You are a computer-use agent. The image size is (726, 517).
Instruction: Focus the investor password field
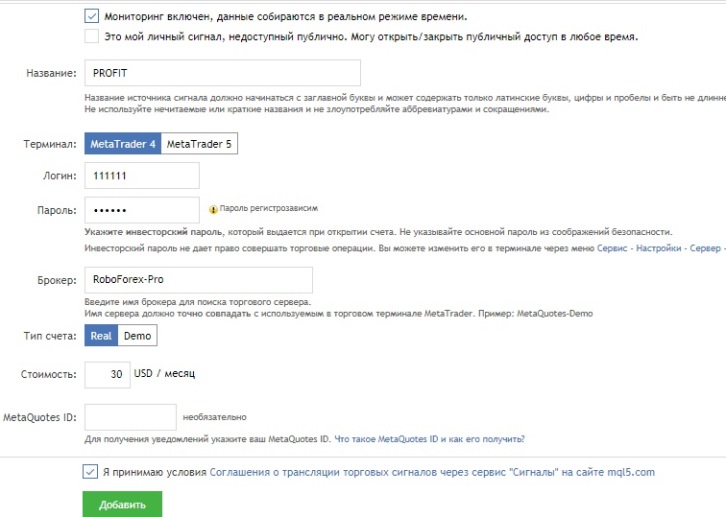[x=142, y=210]
